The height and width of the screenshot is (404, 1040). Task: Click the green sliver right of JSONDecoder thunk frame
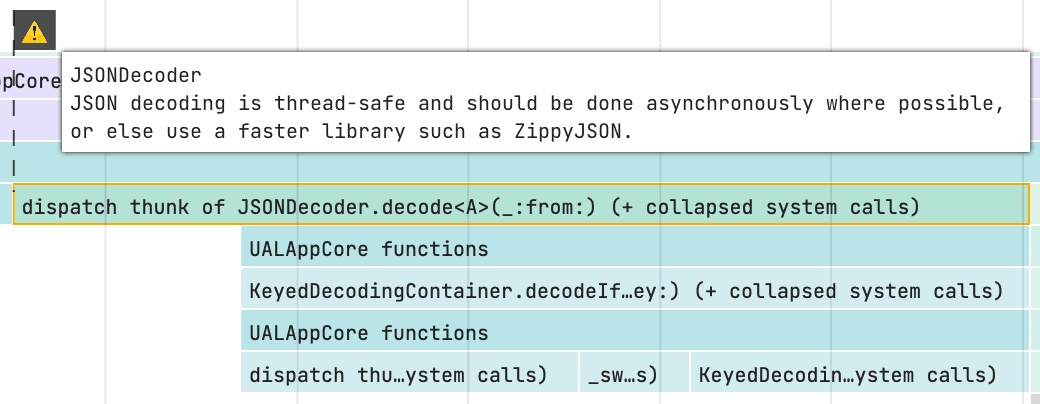[1034, 207]
